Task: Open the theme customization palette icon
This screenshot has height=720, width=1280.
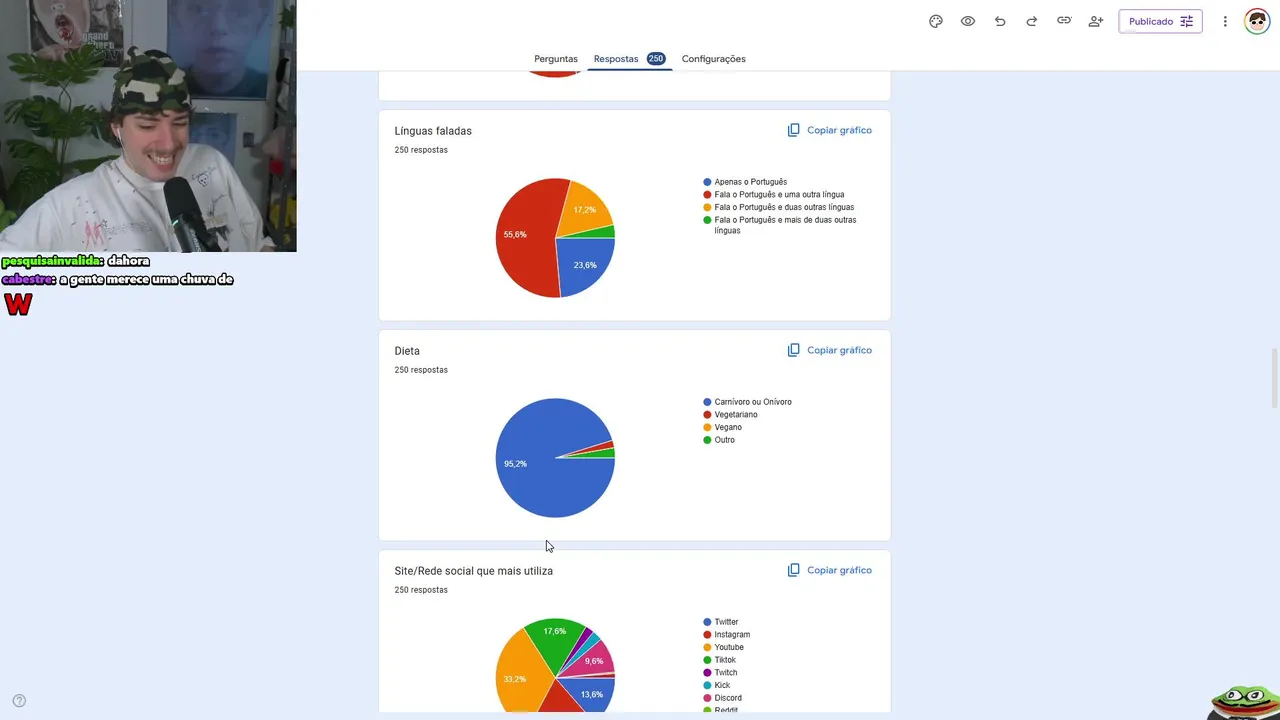Action: click(936, 21)
